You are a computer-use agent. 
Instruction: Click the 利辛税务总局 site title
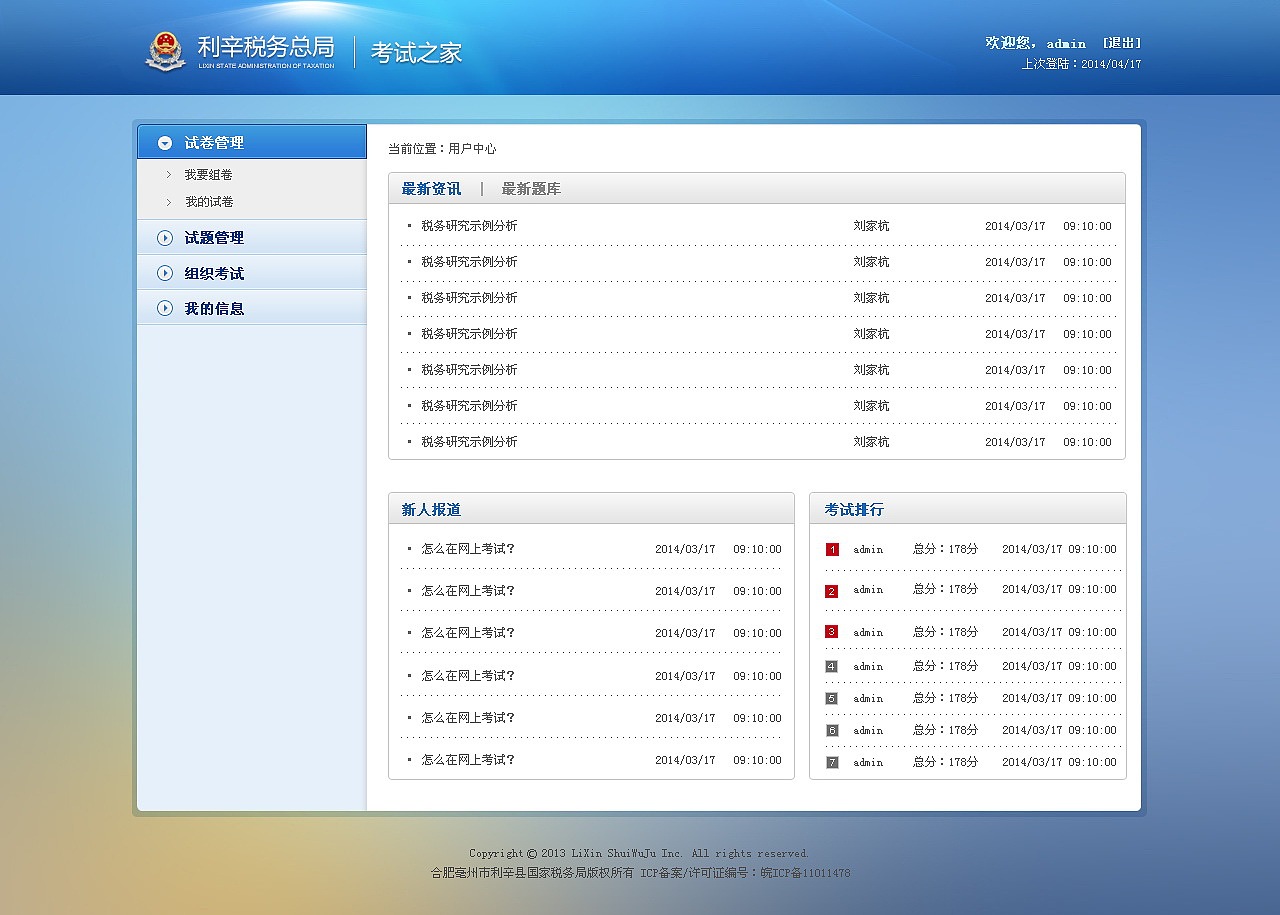click(x=266, y=47)
